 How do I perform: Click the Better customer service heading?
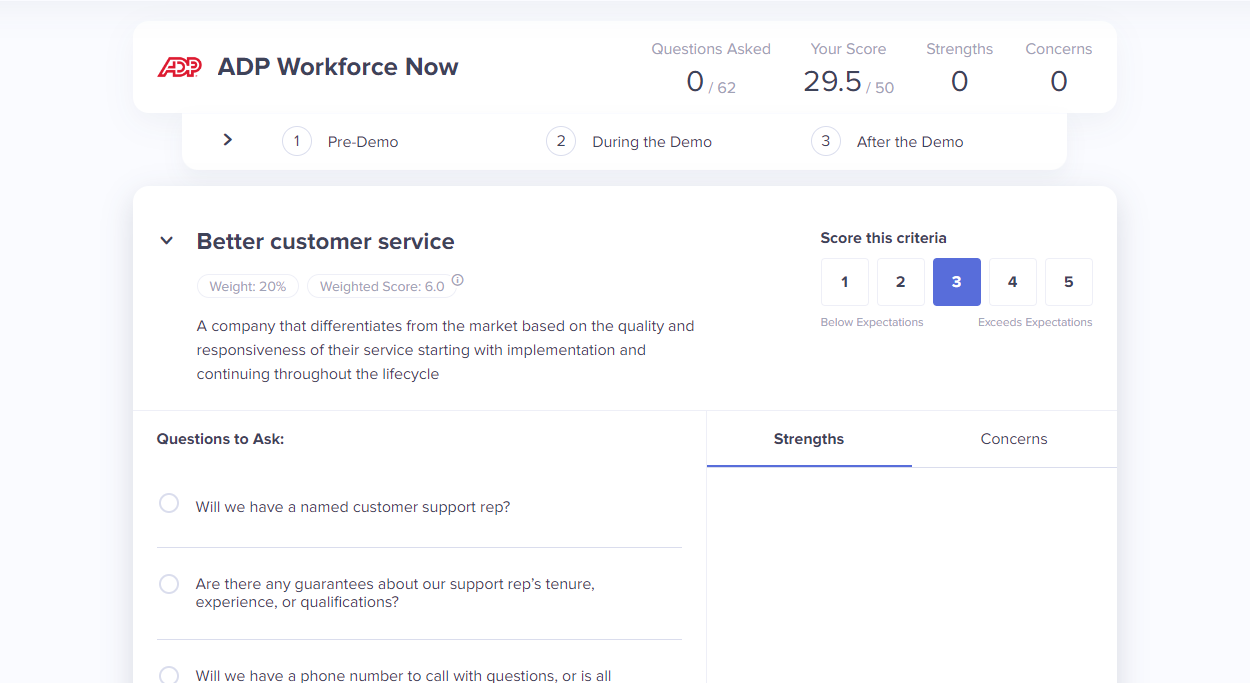[325, 241]
